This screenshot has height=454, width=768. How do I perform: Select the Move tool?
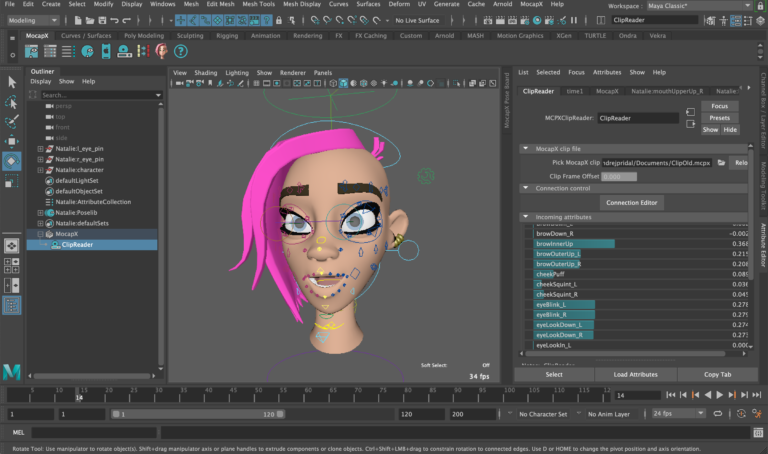tap(11, 142)
